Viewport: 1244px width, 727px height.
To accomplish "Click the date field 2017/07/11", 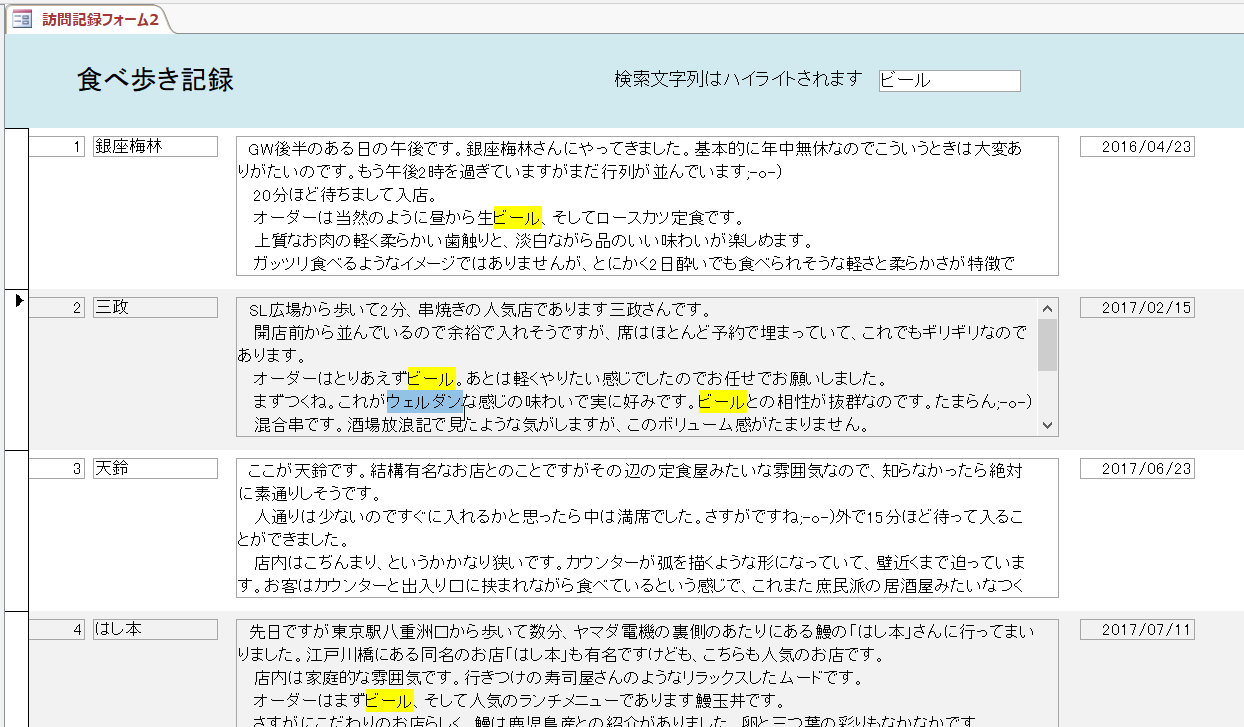I will 1137,628.
